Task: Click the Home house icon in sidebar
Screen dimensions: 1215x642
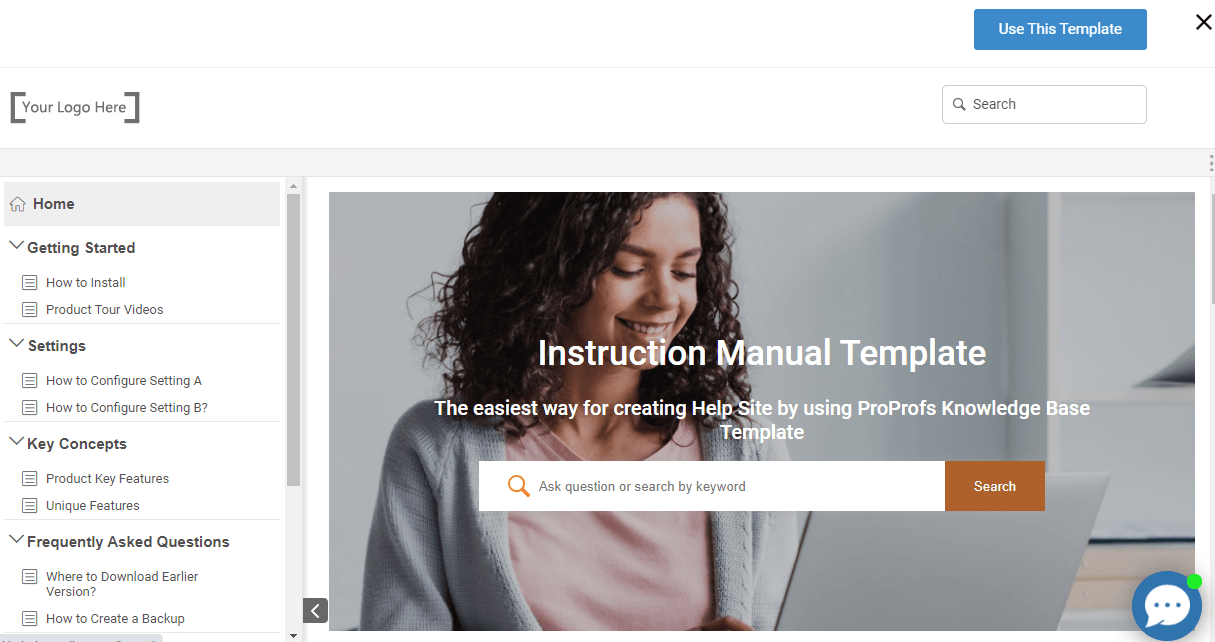Action: [17, 204]
